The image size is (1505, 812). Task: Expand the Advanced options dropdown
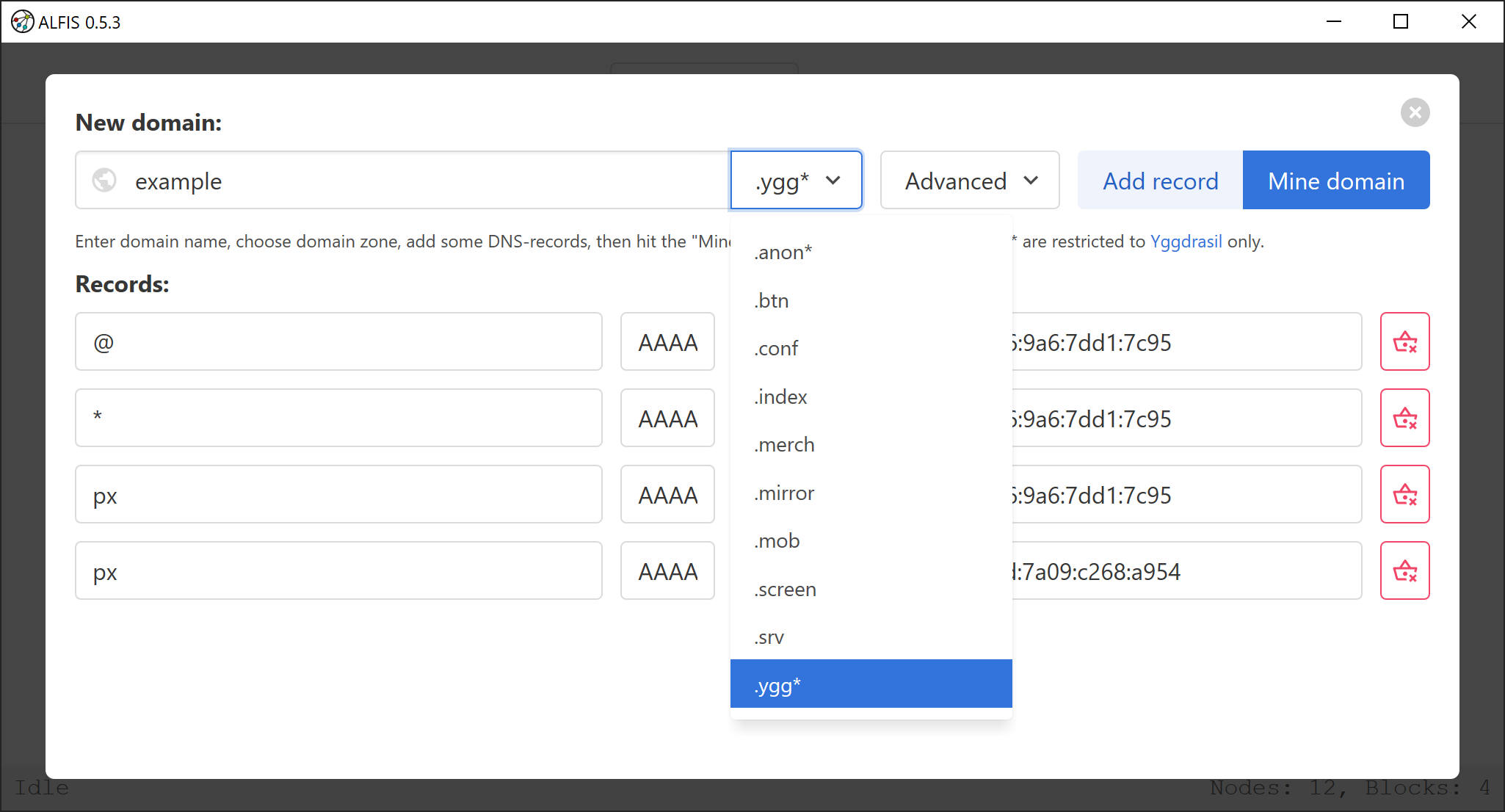click(969, 180)
